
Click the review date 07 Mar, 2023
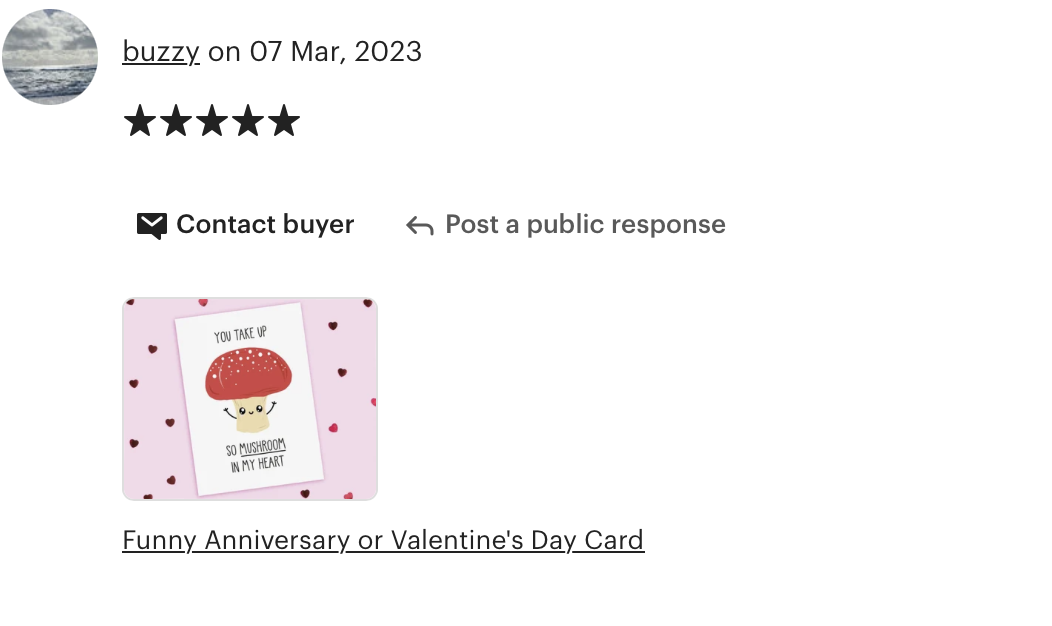coord(335,52)
